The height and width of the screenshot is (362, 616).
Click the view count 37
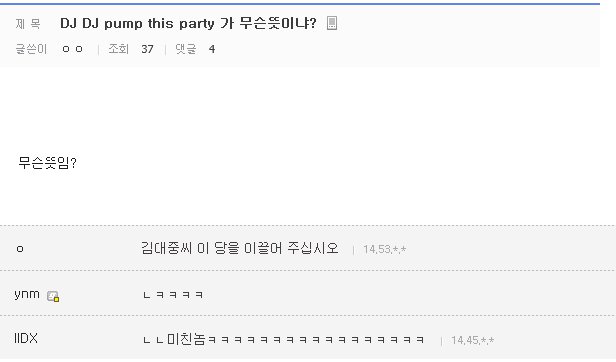147,49
